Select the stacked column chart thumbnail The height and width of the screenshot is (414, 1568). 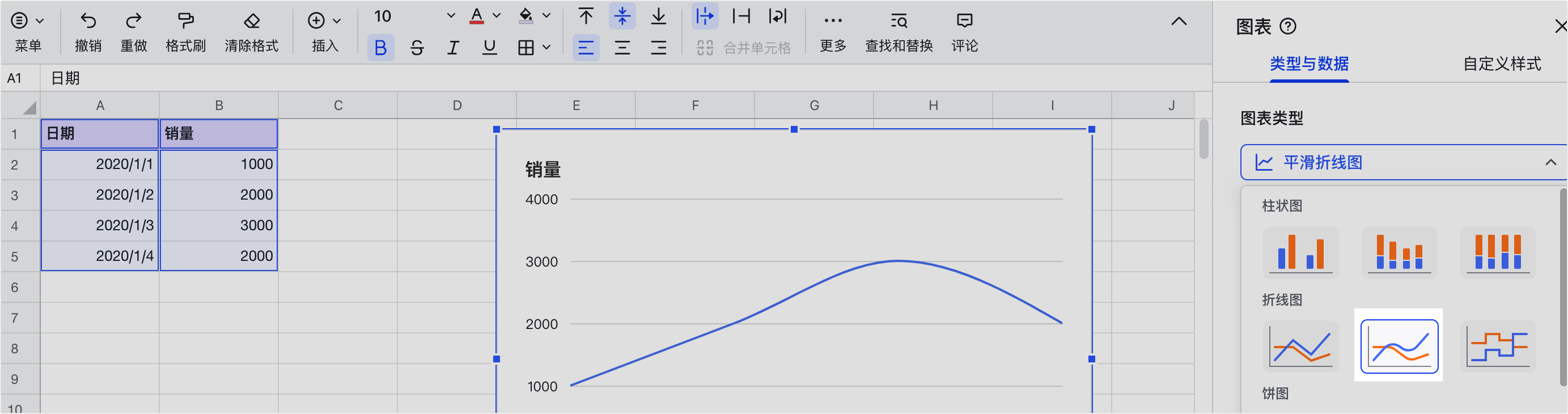(1399, 252)
